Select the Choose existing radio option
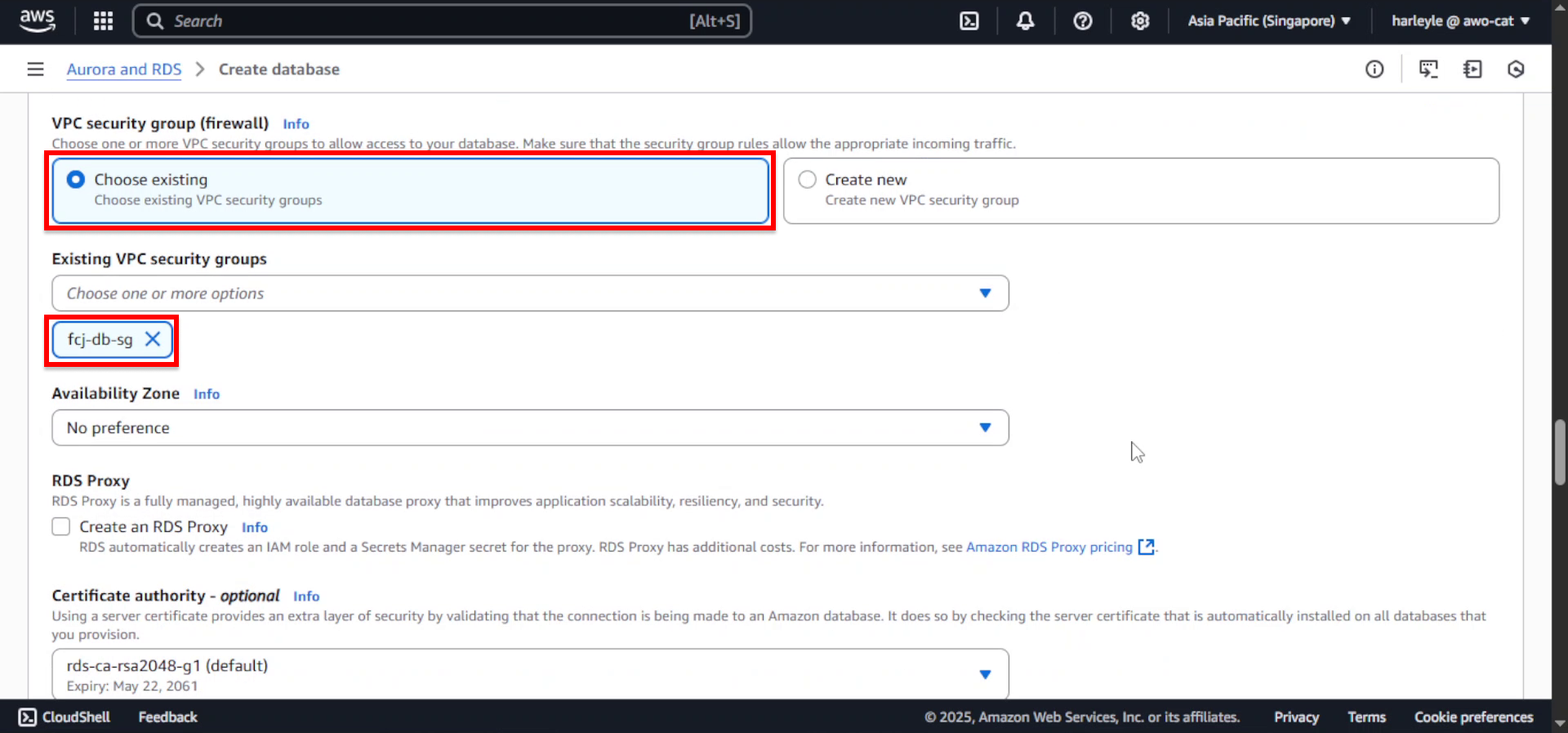1568x733 pixels. [76, 179]
